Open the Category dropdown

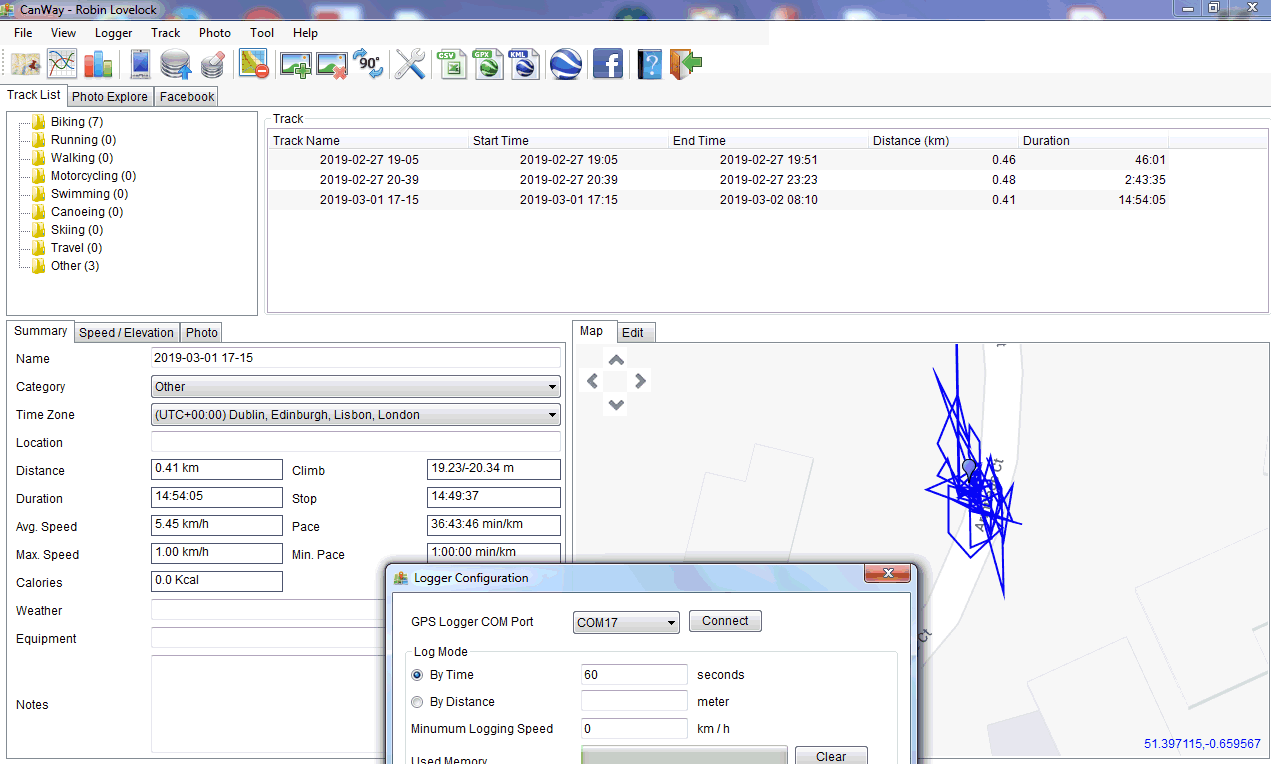[355, 387]
